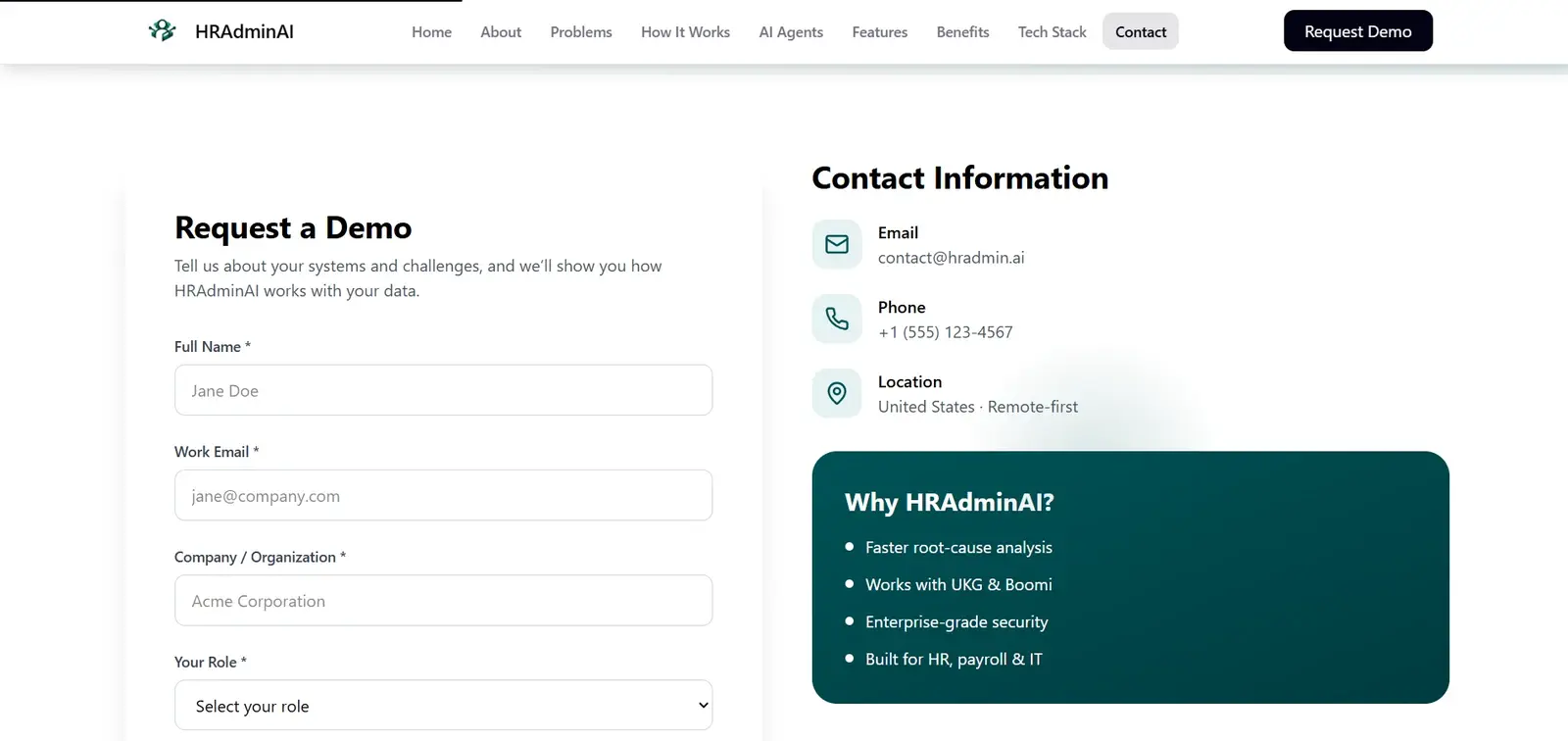
Task: Navigate to How It Works
Action: (685, 31)
